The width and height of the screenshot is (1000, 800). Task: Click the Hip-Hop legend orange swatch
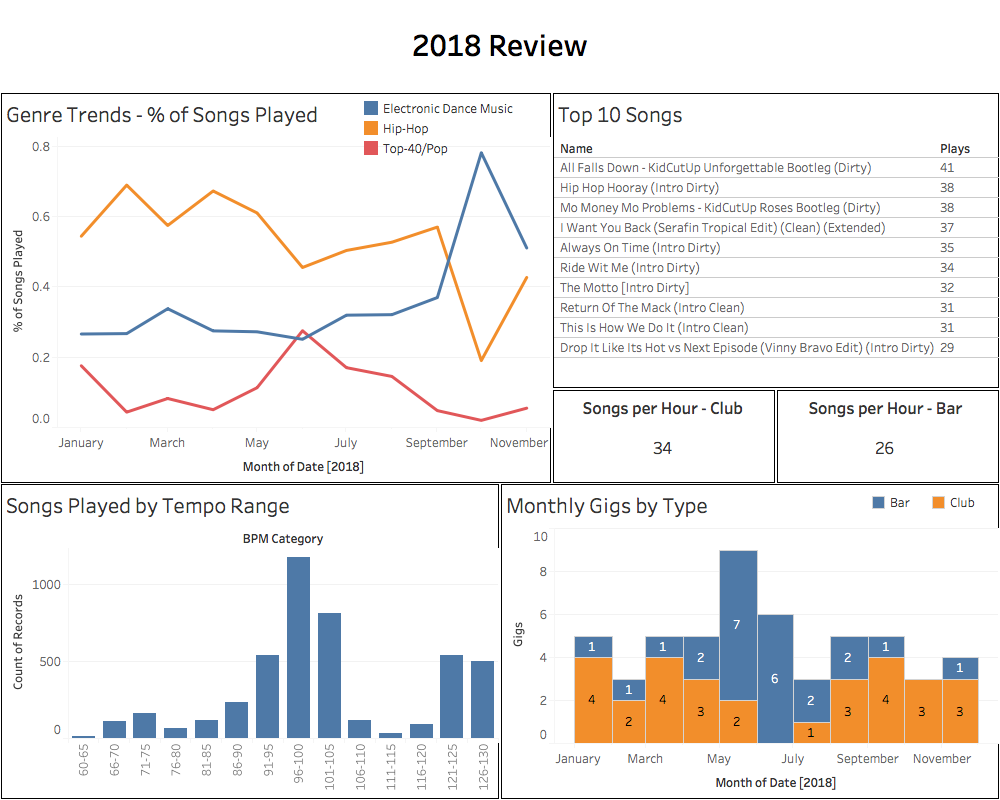tap(371, 128)
